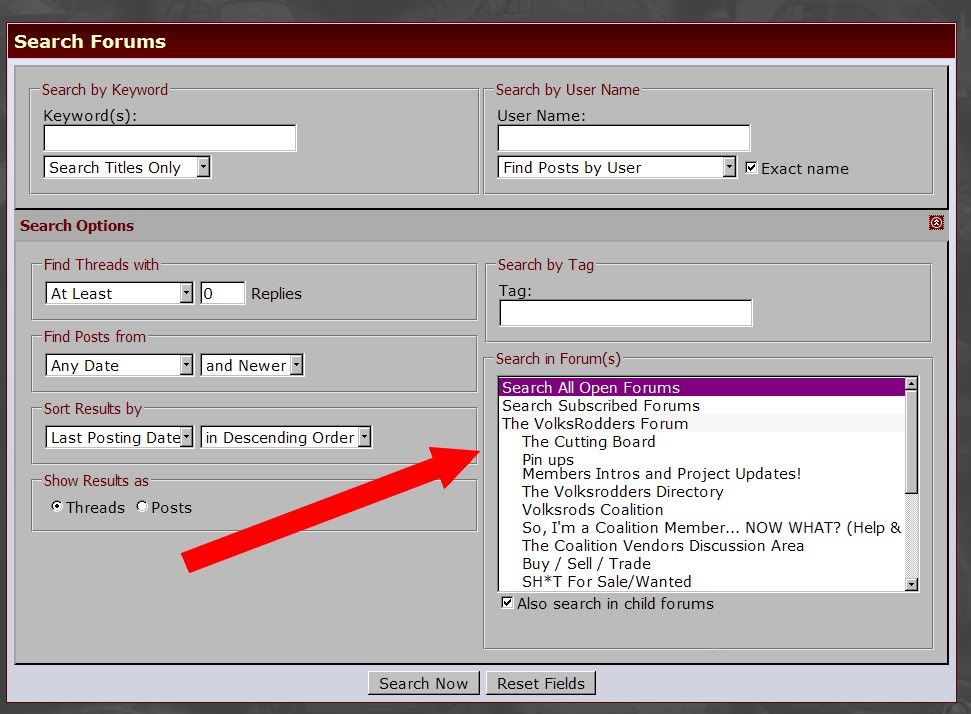Focus the Keyword(s) input field
Viewport: 971px width, 714px height.
coord(170,137)
